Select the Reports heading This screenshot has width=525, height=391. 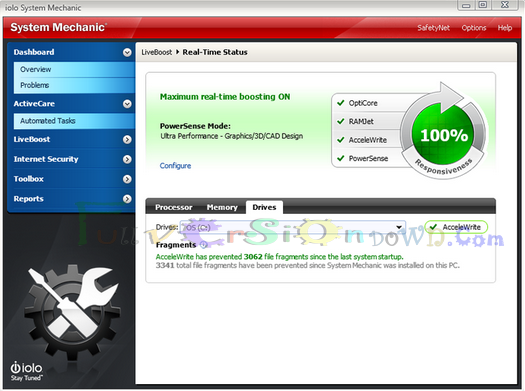coord(28,199)
